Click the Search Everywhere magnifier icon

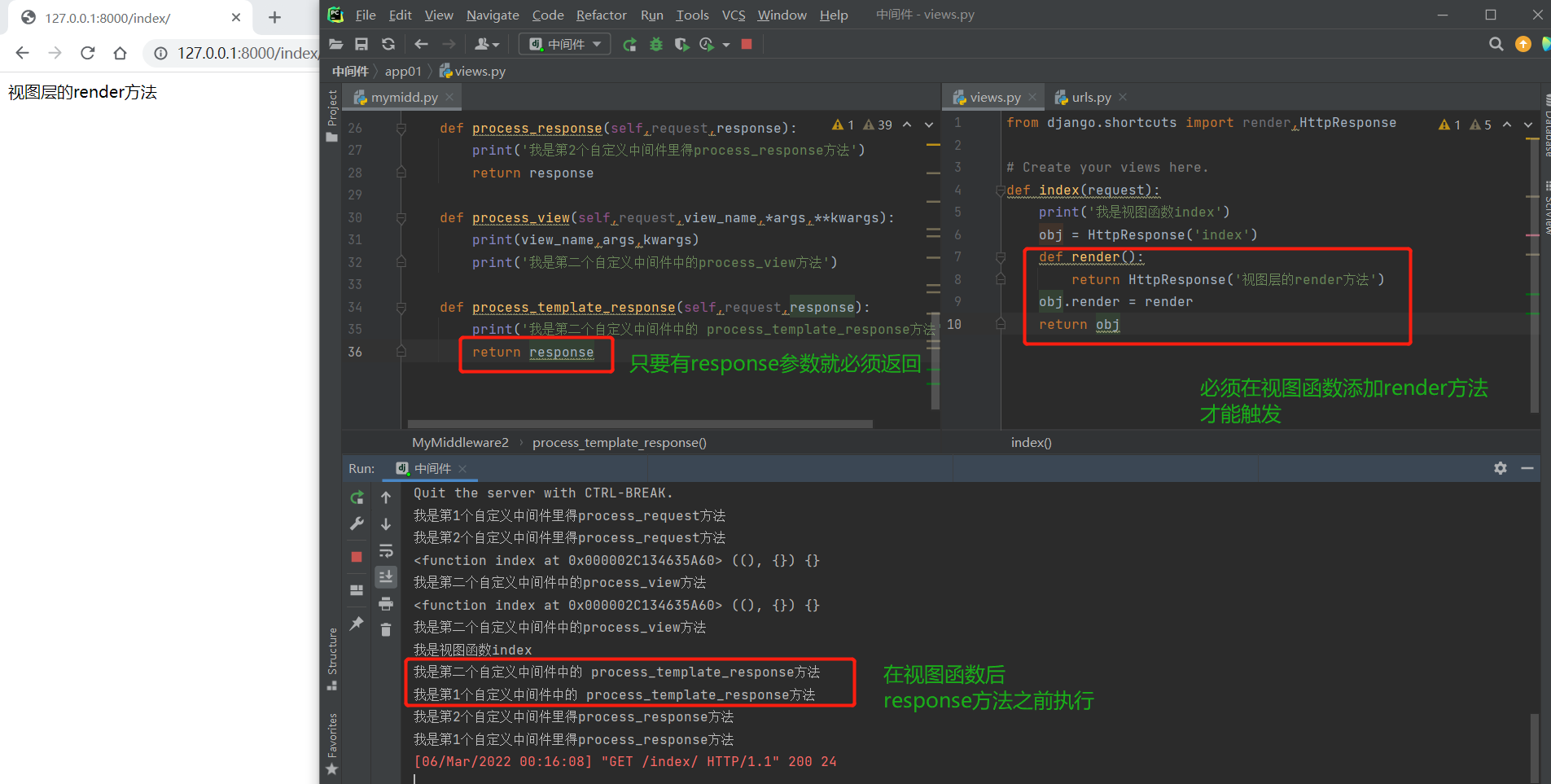pos(1496,45)
